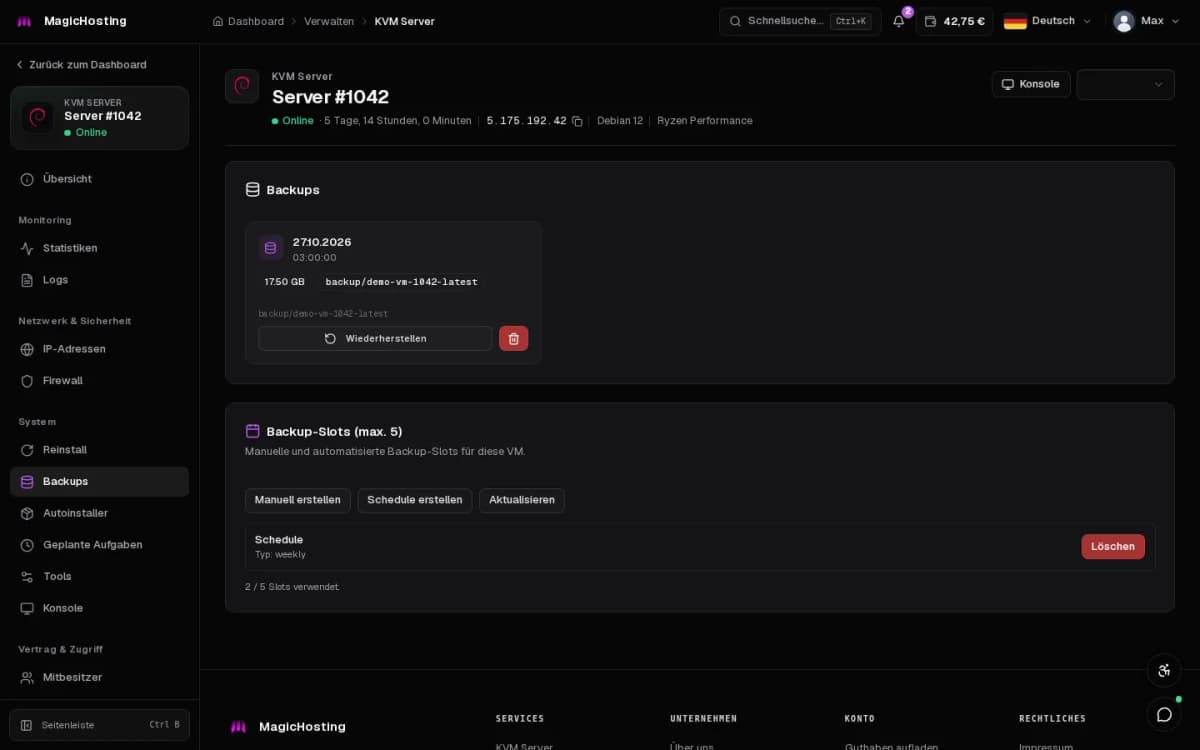Copy the server IP address
This screenshot has width=1200, height=750.
coord(577,121)
